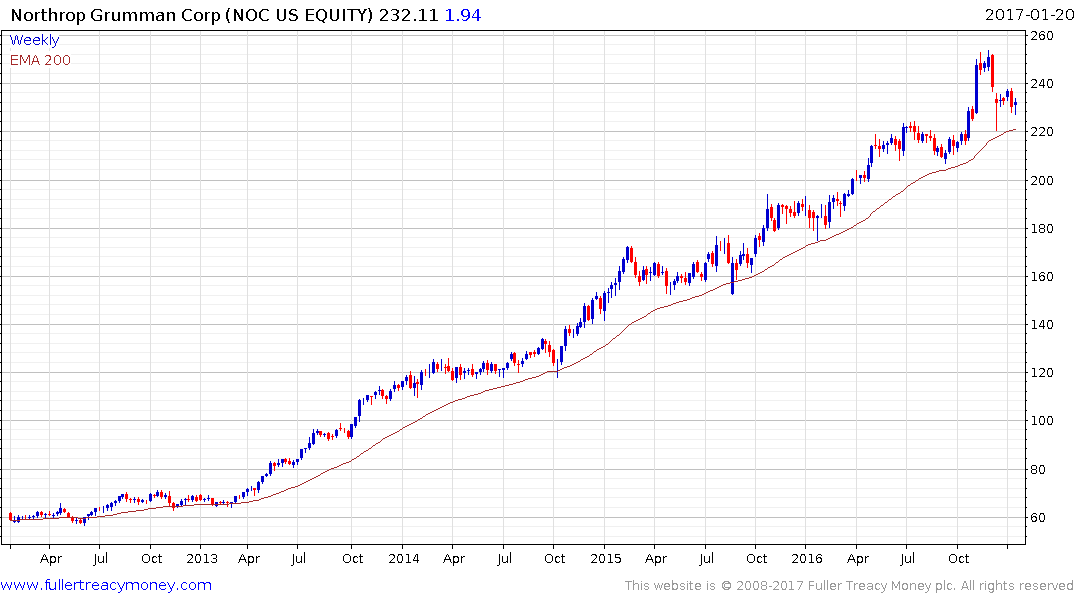The height and width of the screenshot is (600, 1075).
Task: Click the 220 price axis label
Action: point(1042,132)
